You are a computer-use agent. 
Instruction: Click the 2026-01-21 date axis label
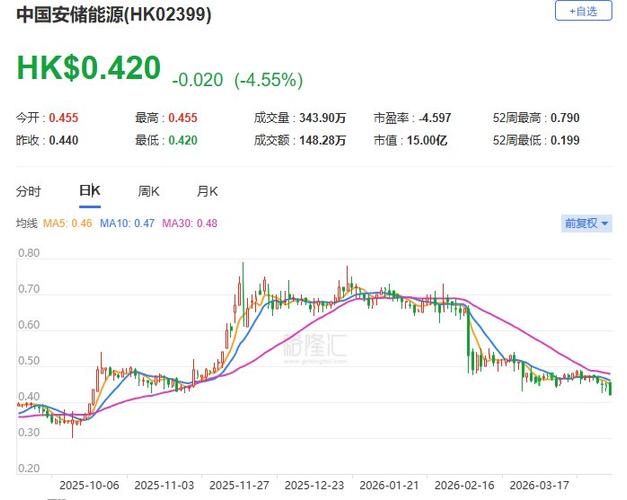[389, 485]
